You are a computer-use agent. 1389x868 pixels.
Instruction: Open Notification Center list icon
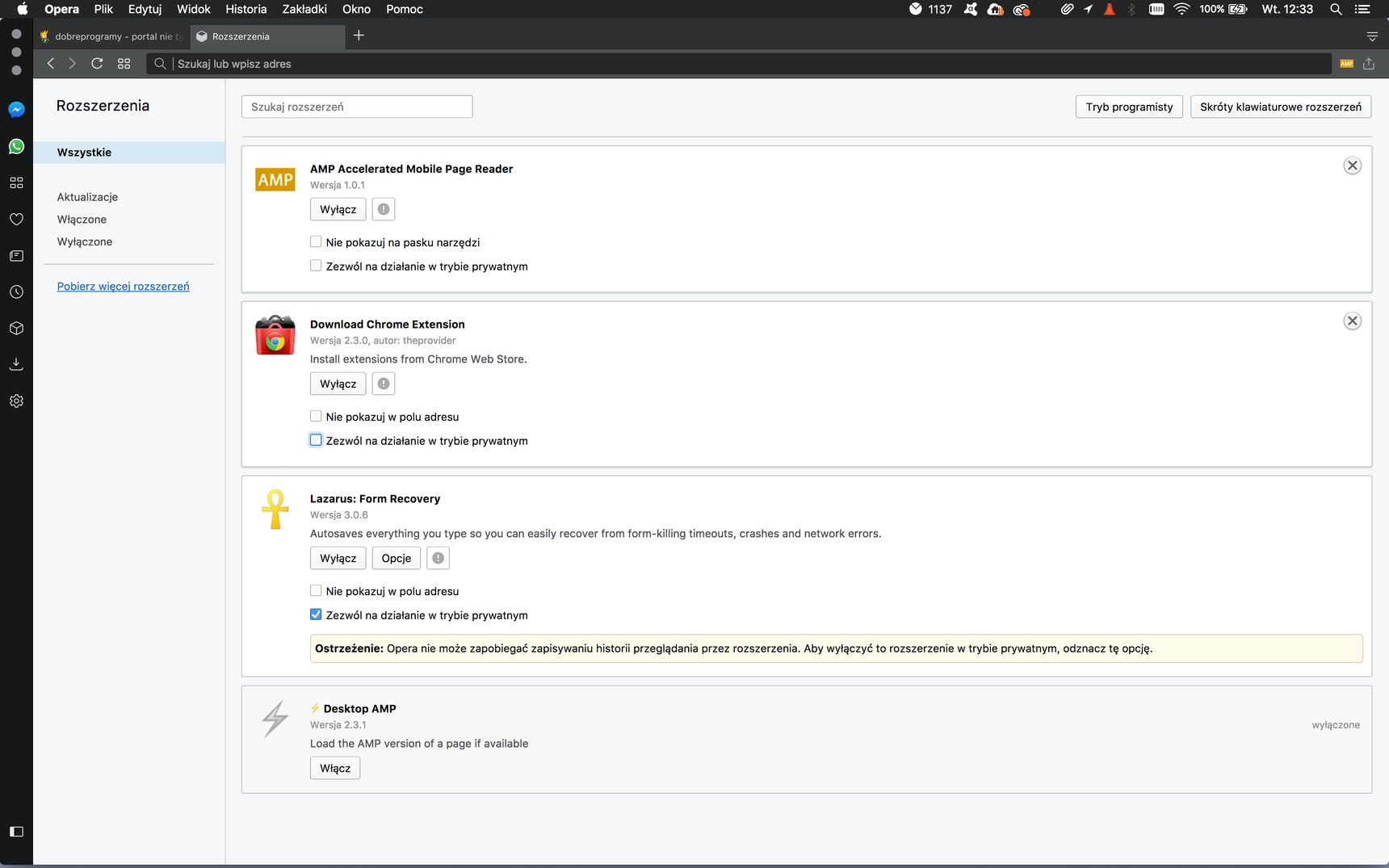[1363, 9]
